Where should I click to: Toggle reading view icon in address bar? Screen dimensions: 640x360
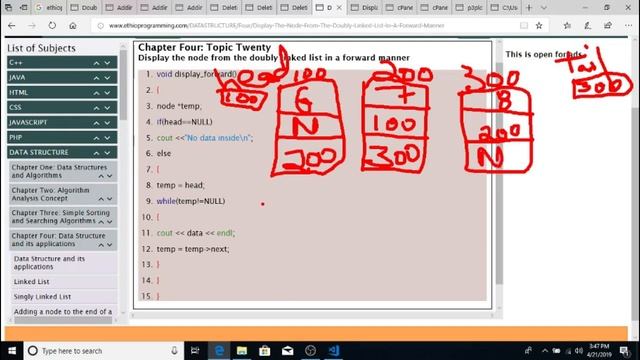(x=524, y=25)
